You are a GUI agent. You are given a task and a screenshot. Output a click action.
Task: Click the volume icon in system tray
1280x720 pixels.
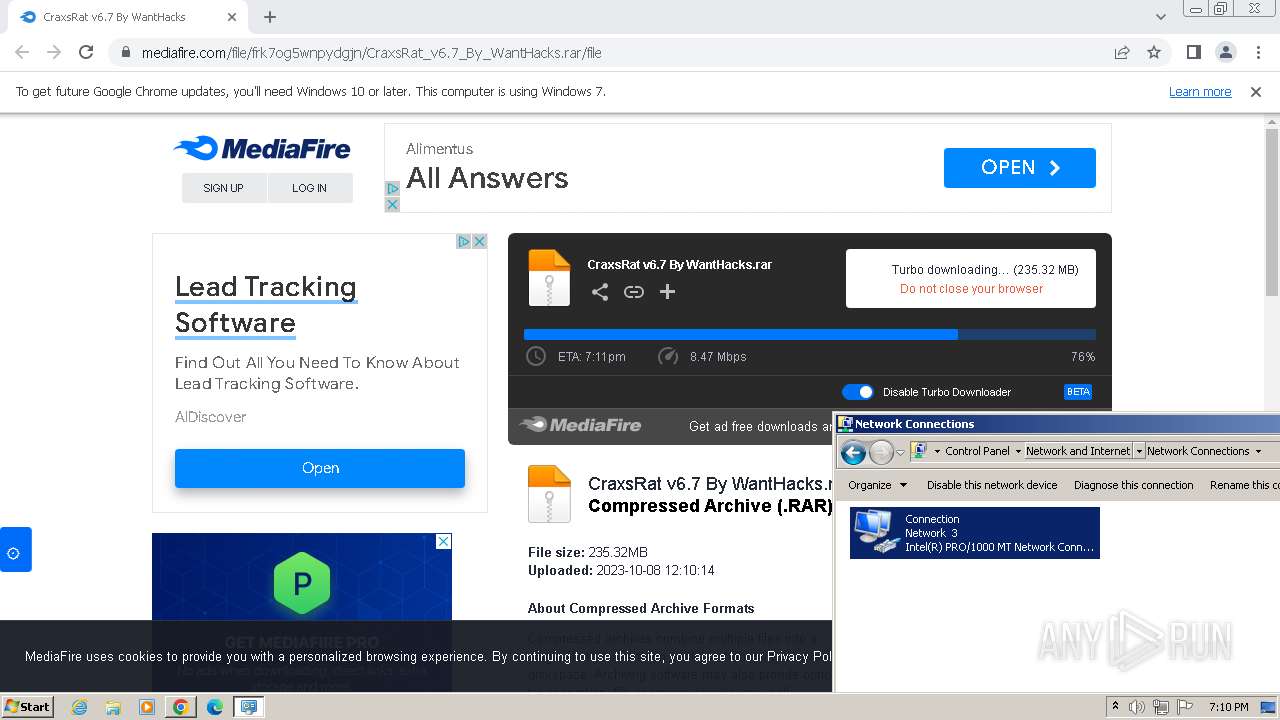click(1138, 707)
